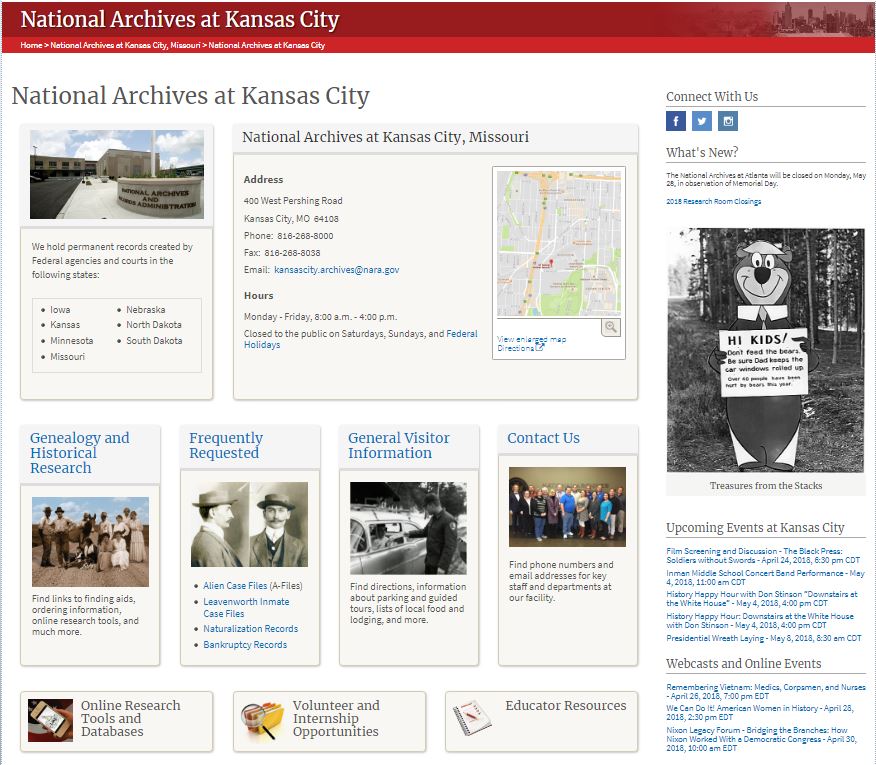
Task: Open the Directions external link
Action: [x=520, y=348]
